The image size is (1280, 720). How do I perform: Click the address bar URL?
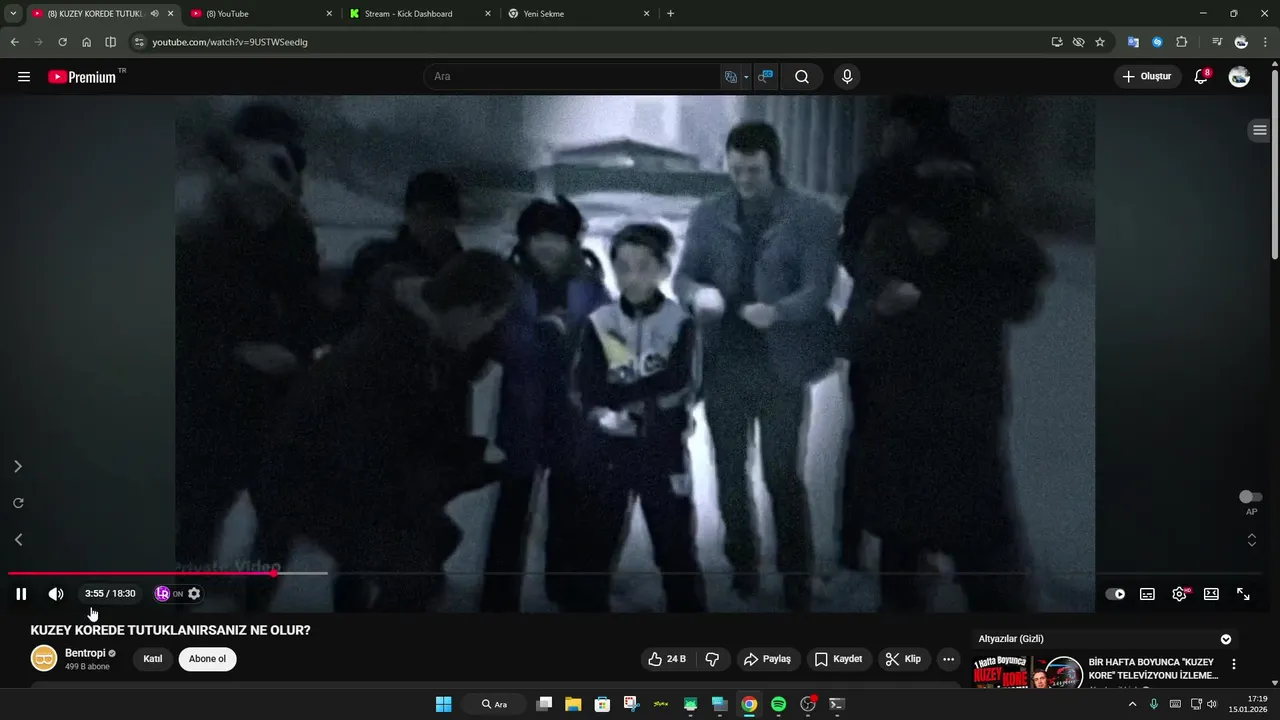[x=230, y=42]
